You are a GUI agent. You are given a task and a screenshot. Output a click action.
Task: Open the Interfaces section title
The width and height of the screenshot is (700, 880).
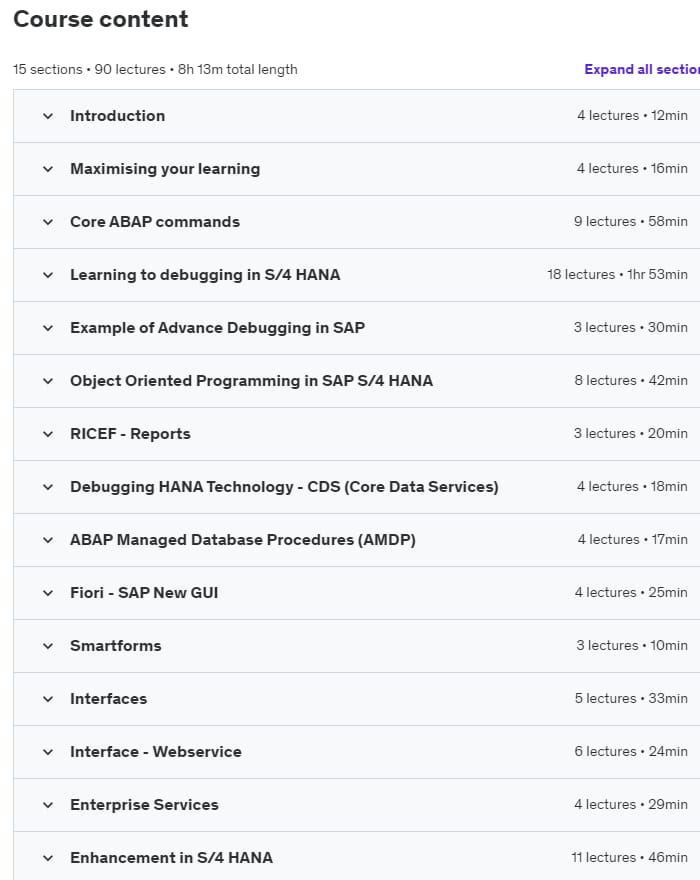tap(108, 699)
